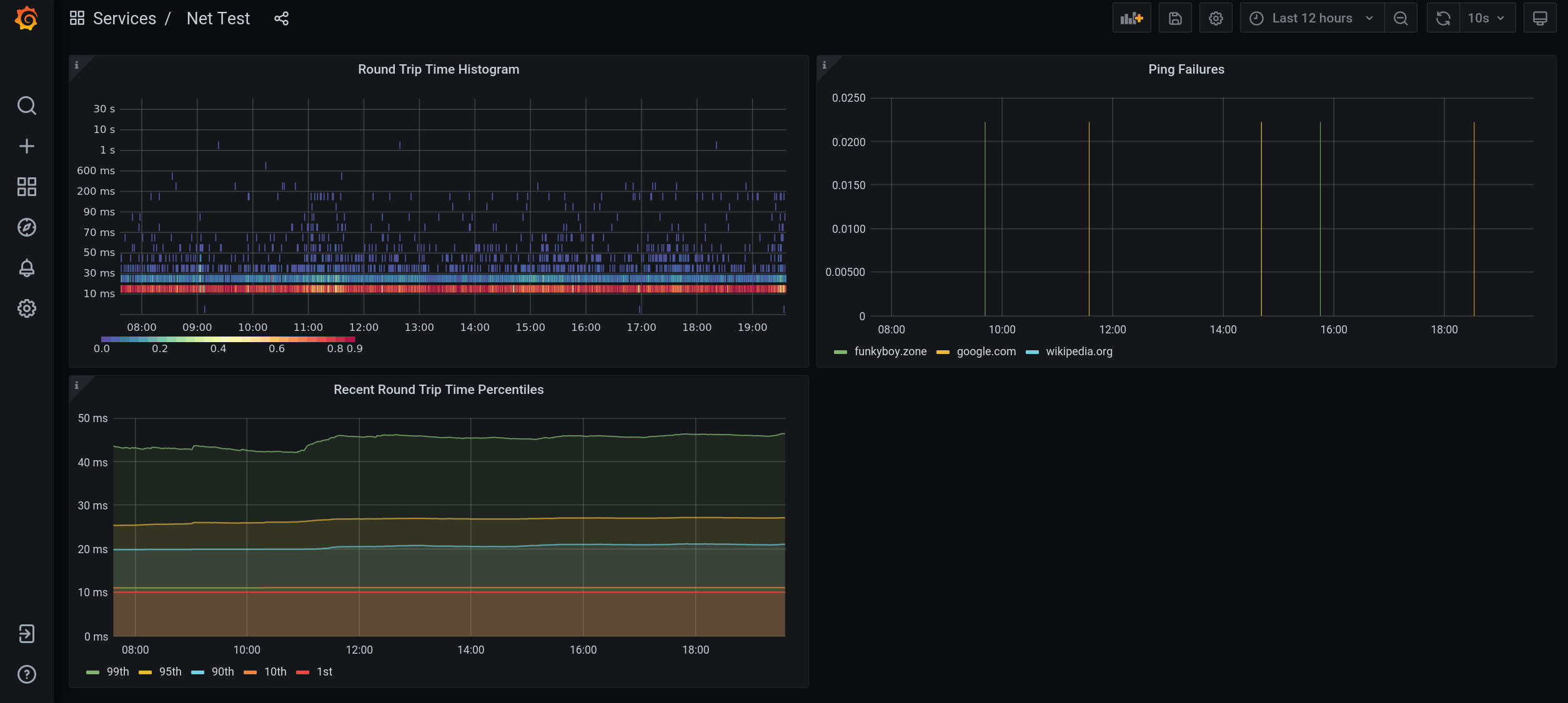Click the Grafana home menu icon
This screenshot has height=703, width=1568.
click(x=26, y=18)
